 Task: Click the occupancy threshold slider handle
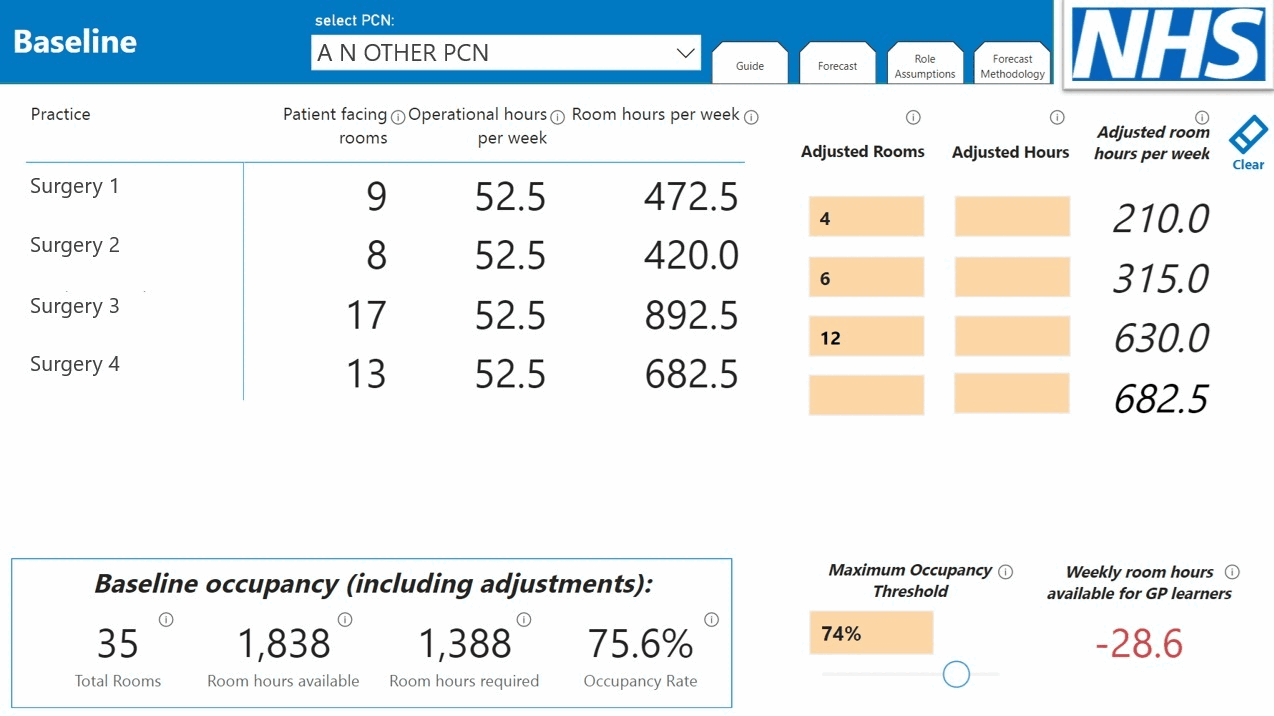click(x=955, y=674)
